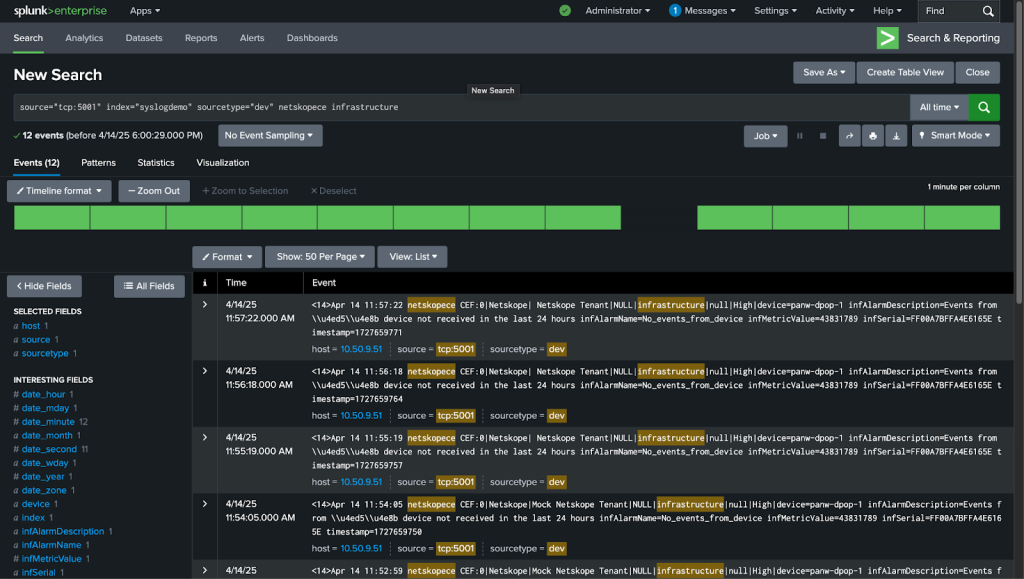
Task: Expand the 11:55:19 AM event row
Action: 204,438
